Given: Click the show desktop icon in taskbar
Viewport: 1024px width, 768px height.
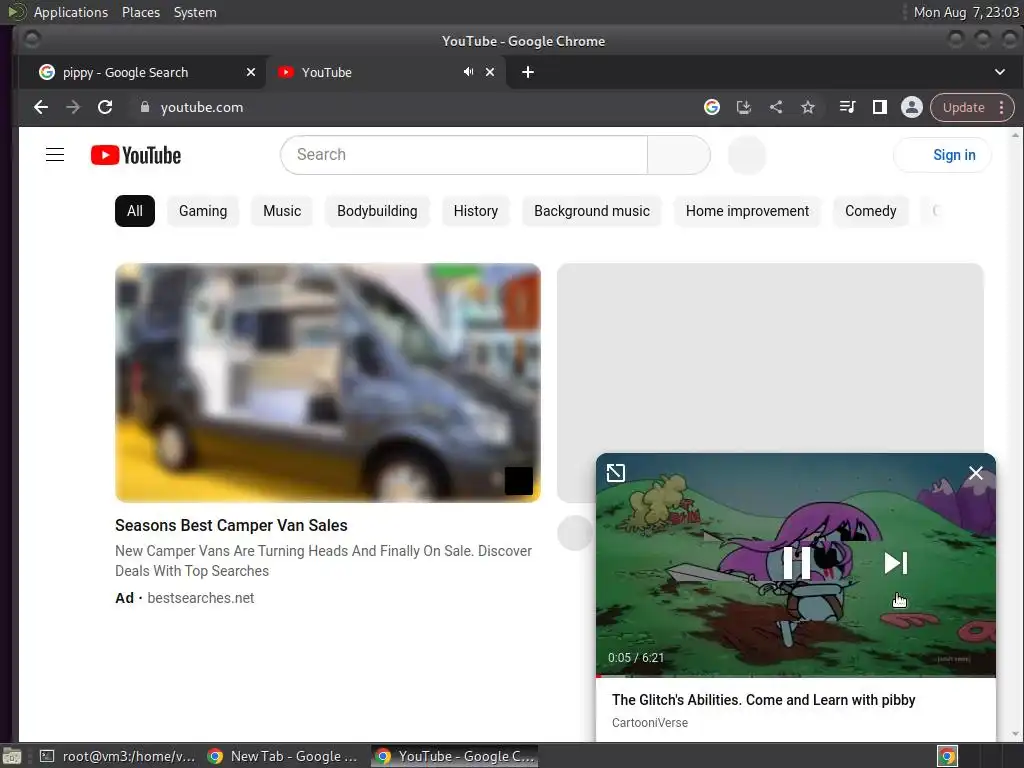Looking at the screenshot, I should pyautogui.click(x=12, y=756).
